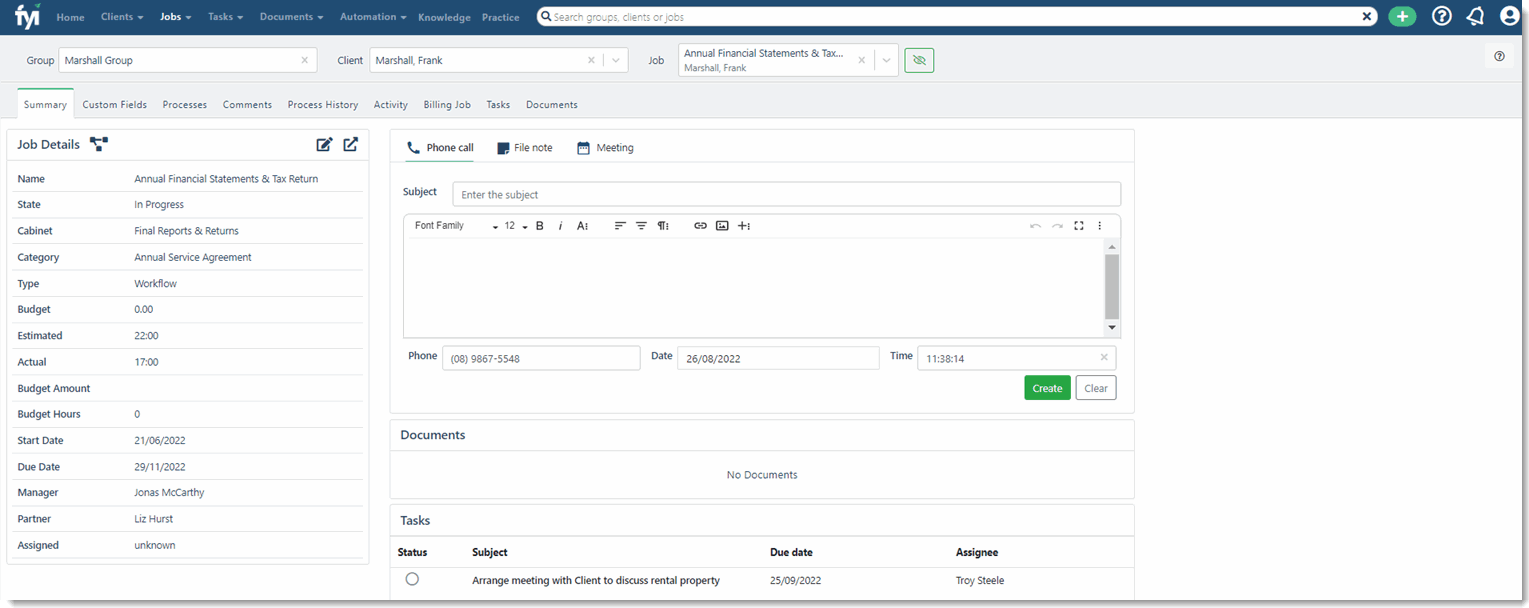
Task: Mark the rental property meeting task complete
Action: (412, 579)
